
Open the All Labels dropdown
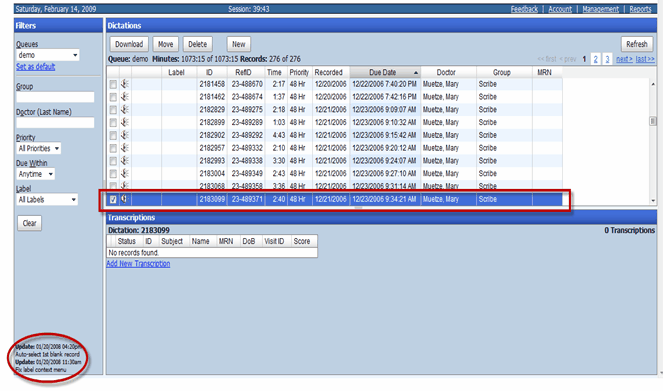coord(47,200)
